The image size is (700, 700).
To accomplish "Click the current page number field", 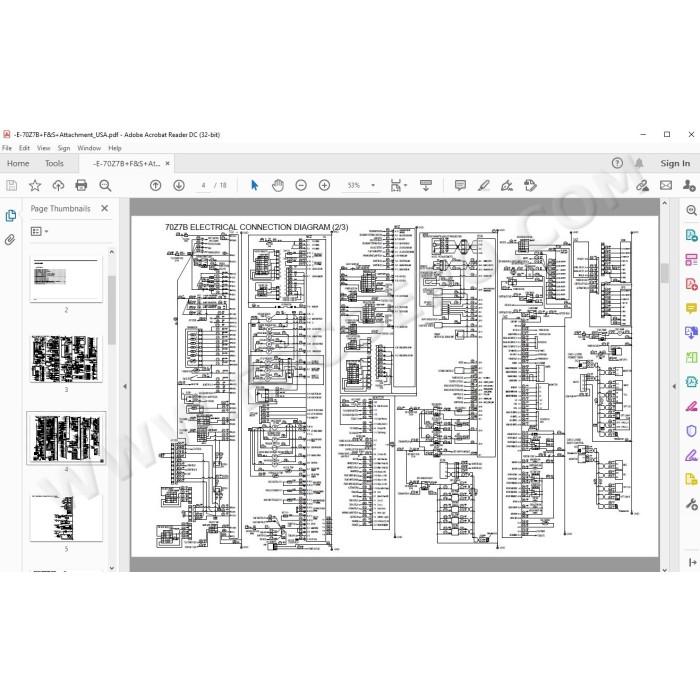I will 204,185.
